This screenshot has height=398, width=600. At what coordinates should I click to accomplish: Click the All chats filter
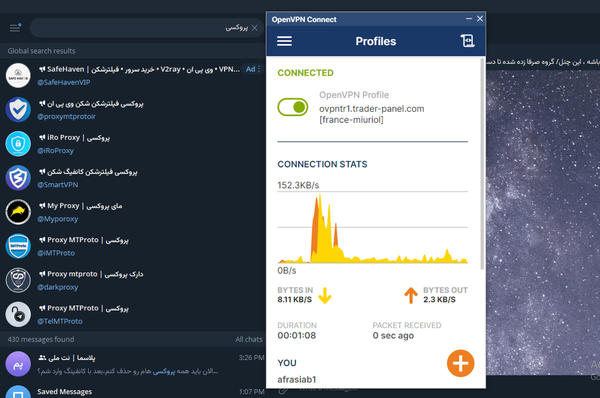[x=249, y=339]
